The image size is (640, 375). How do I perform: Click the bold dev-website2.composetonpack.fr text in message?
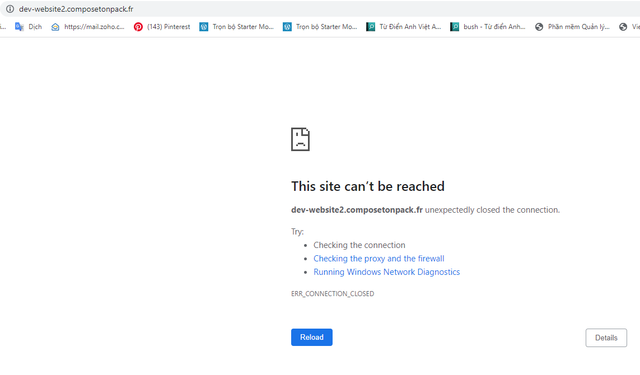(x=357, y=210)
